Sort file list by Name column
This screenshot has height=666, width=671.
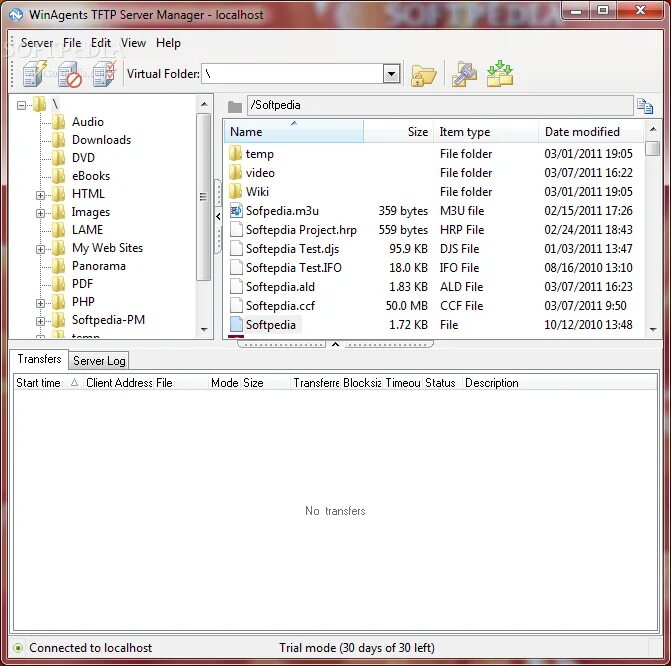tap(294, 131)
